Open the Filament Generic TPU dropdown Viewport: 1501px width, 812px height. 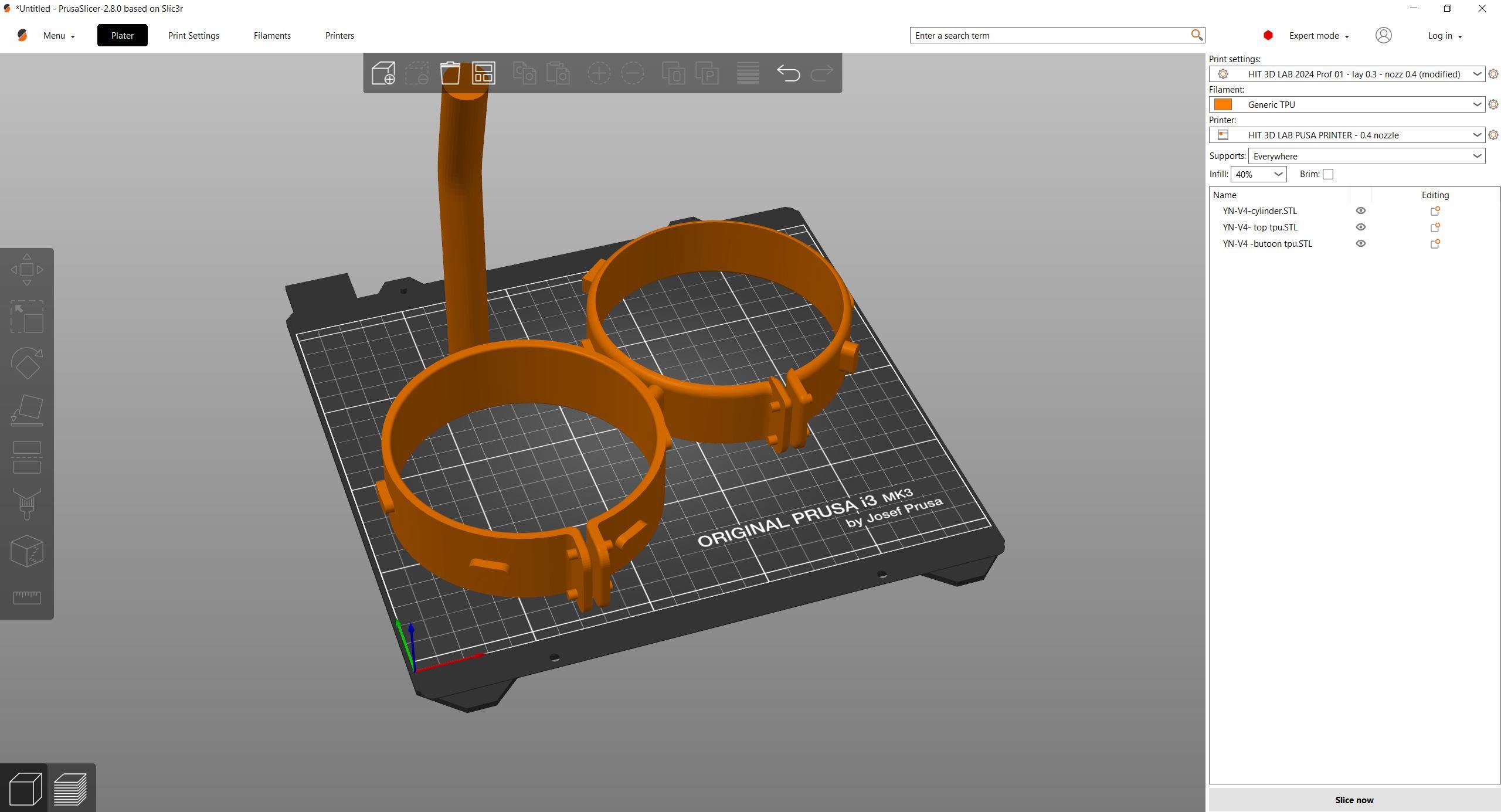tap(1347, 104)
